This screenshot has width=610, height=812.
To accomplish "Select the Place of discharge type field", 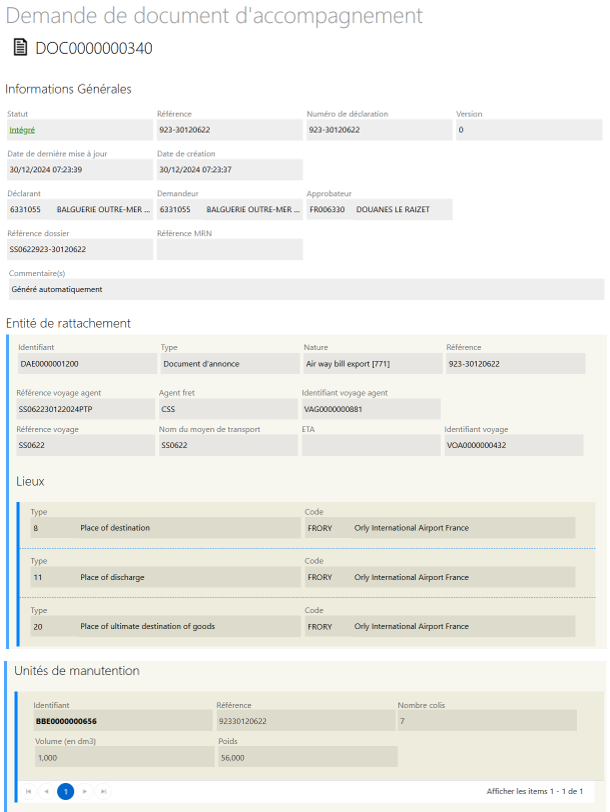I will point(164,577).
